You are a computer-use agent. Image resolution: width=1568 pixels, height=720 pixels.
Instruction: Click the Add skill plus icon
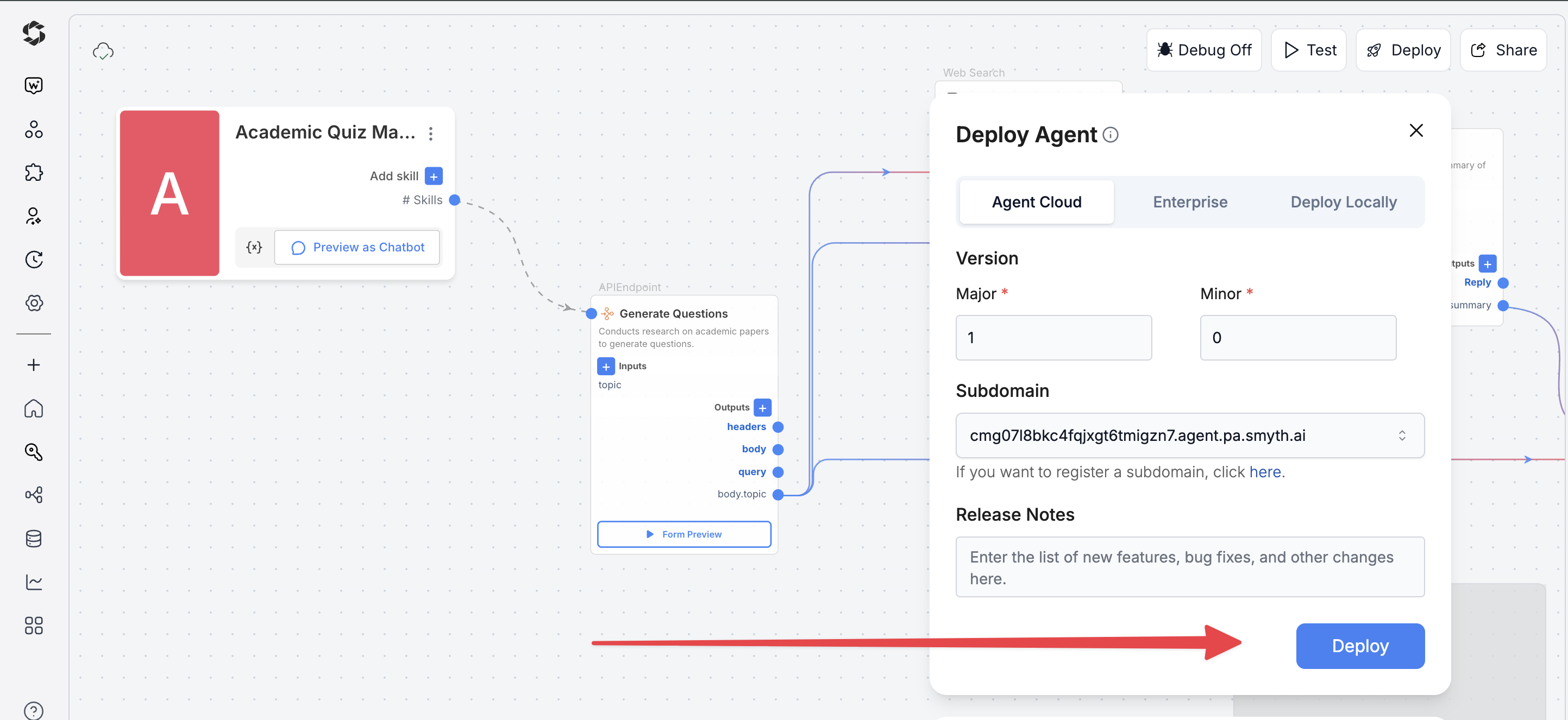[x=434, y=176]
